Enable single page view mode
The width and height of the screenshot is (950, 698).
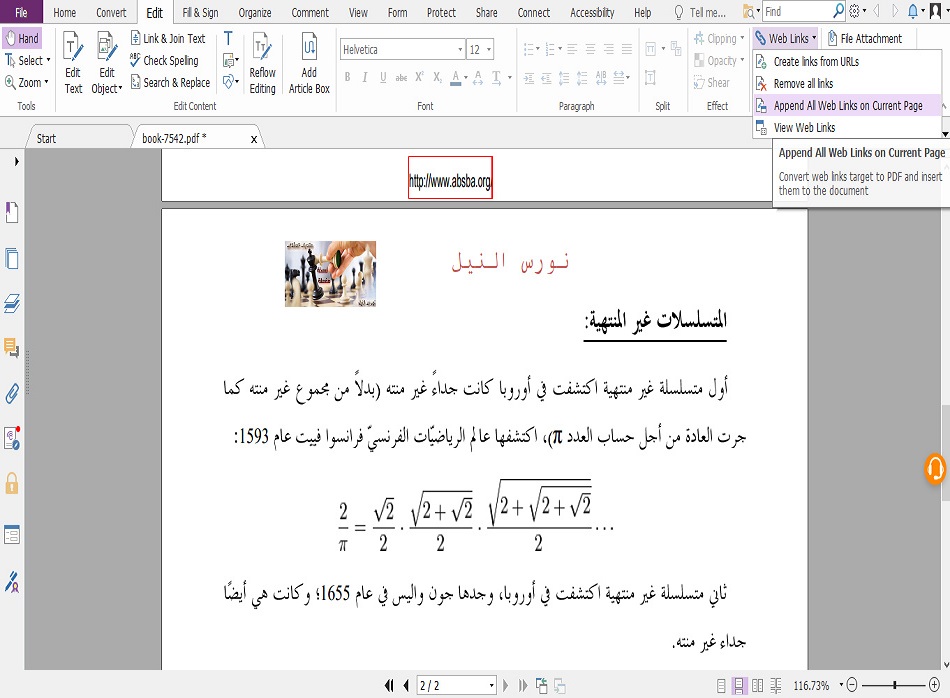tap(719, 685)
